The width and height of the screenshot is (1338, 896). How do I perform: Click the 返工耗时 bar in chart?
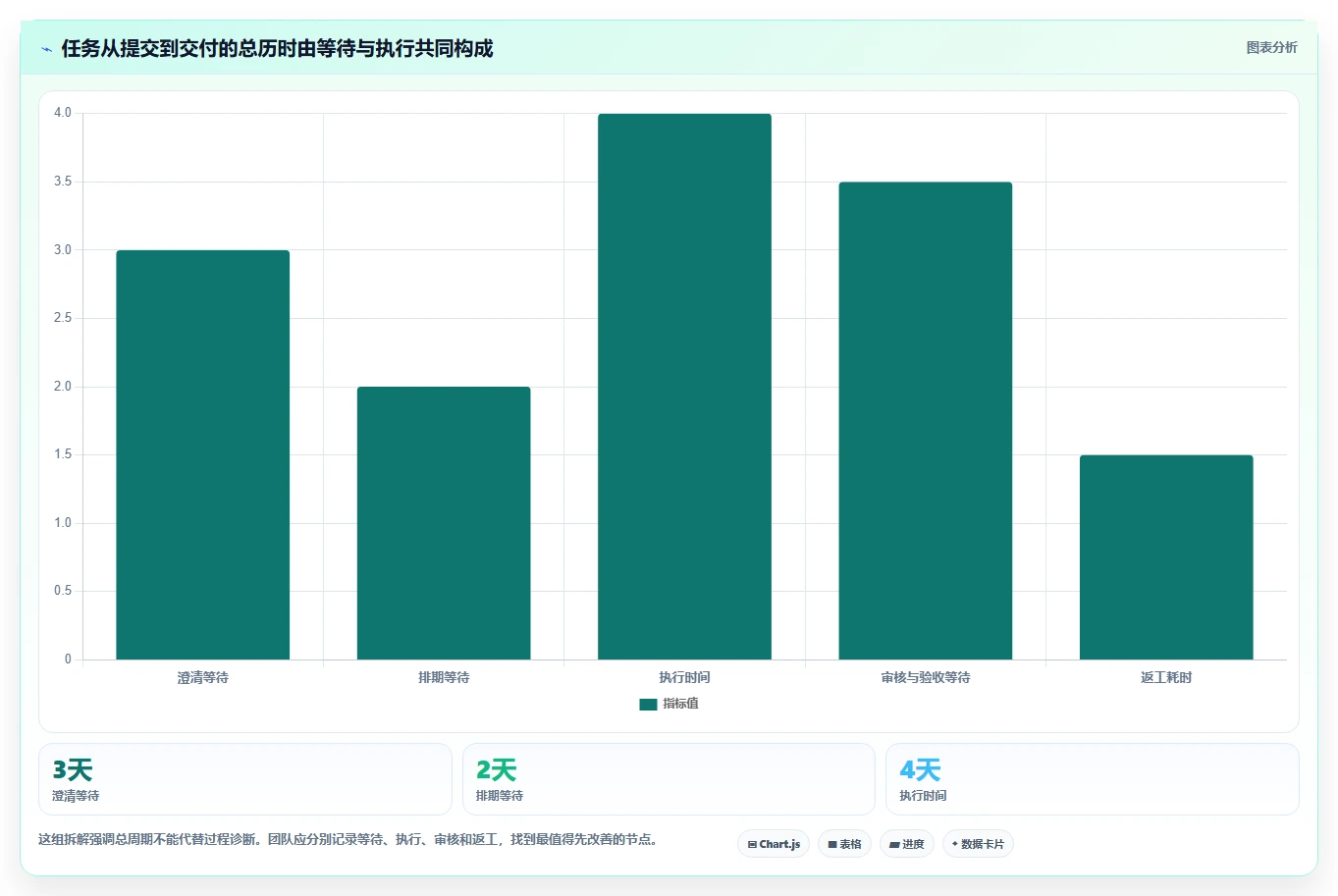point(1166,557)
